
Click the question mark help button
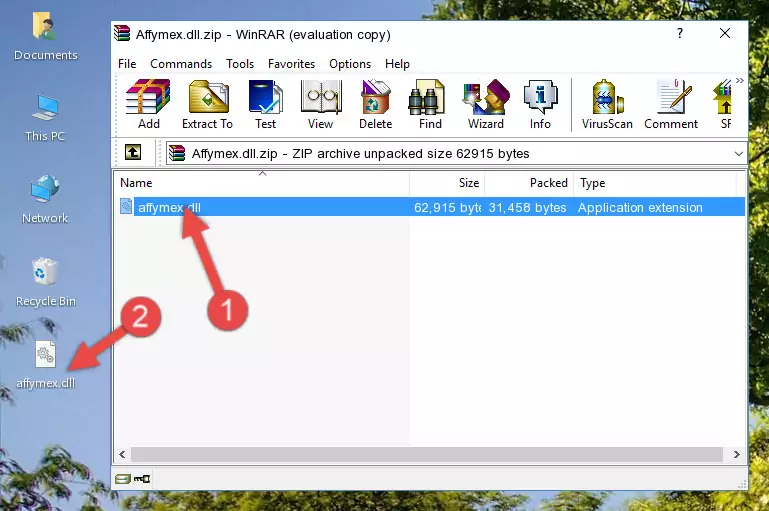tap(680, 33)
